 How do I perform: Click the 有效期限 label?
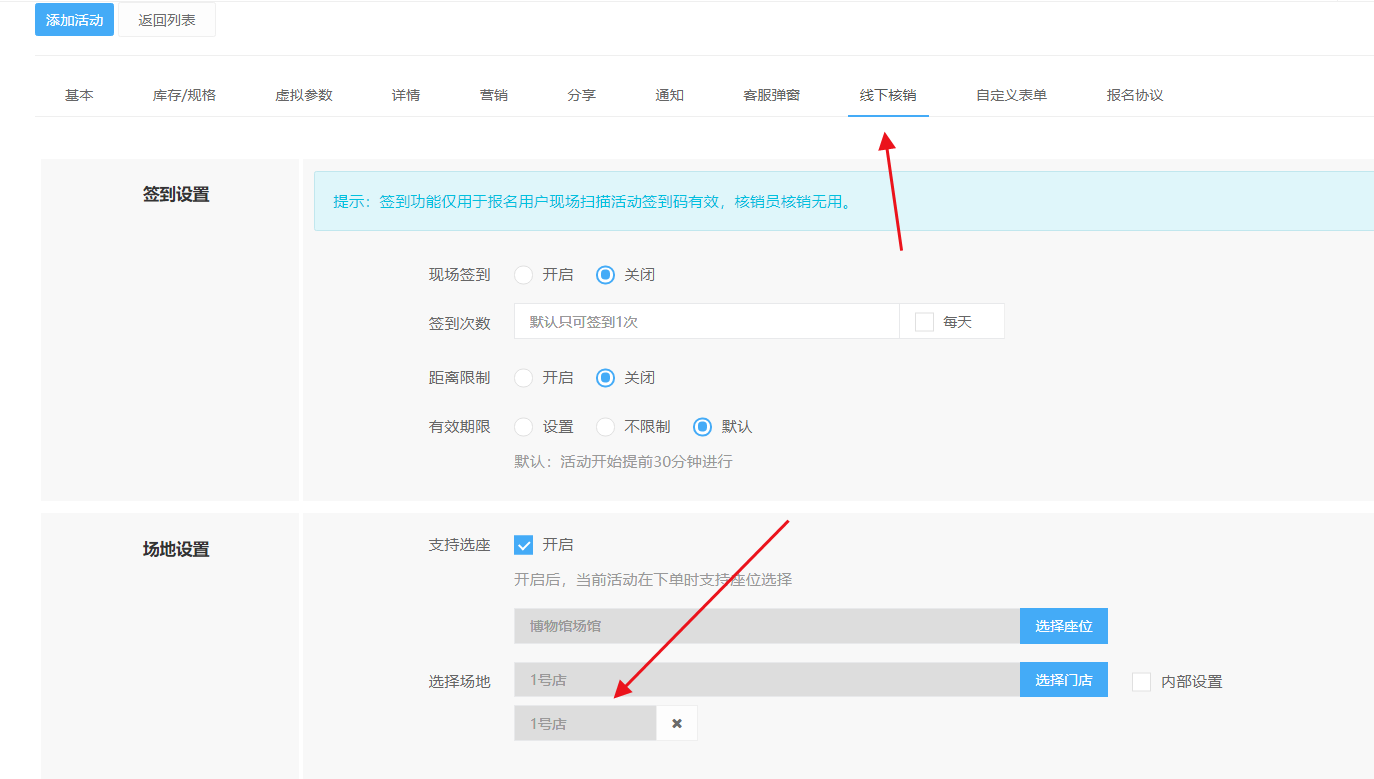tap(459, 427)
